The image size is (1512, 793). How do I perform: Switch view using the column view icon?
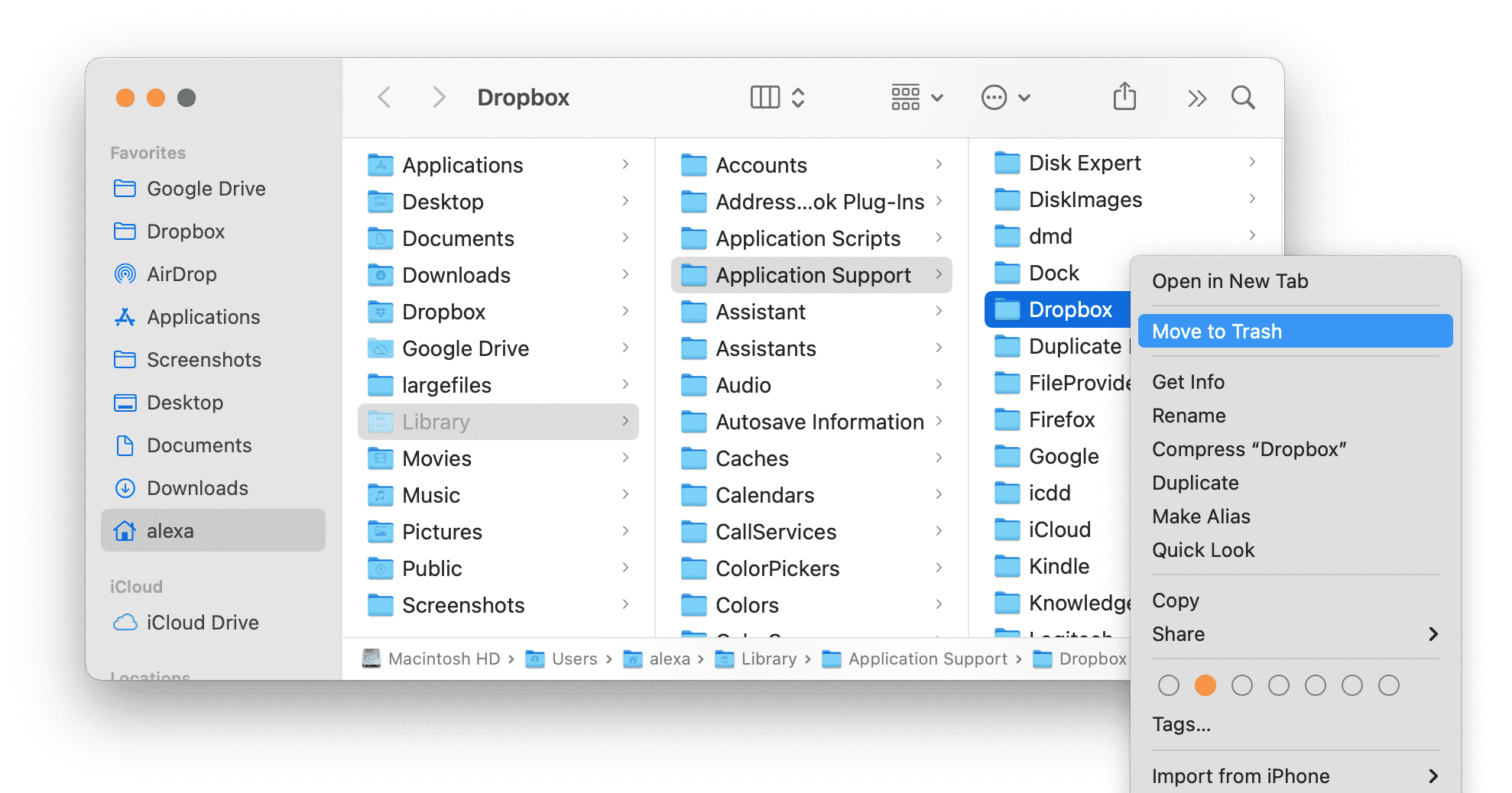(x=764, y=98)
